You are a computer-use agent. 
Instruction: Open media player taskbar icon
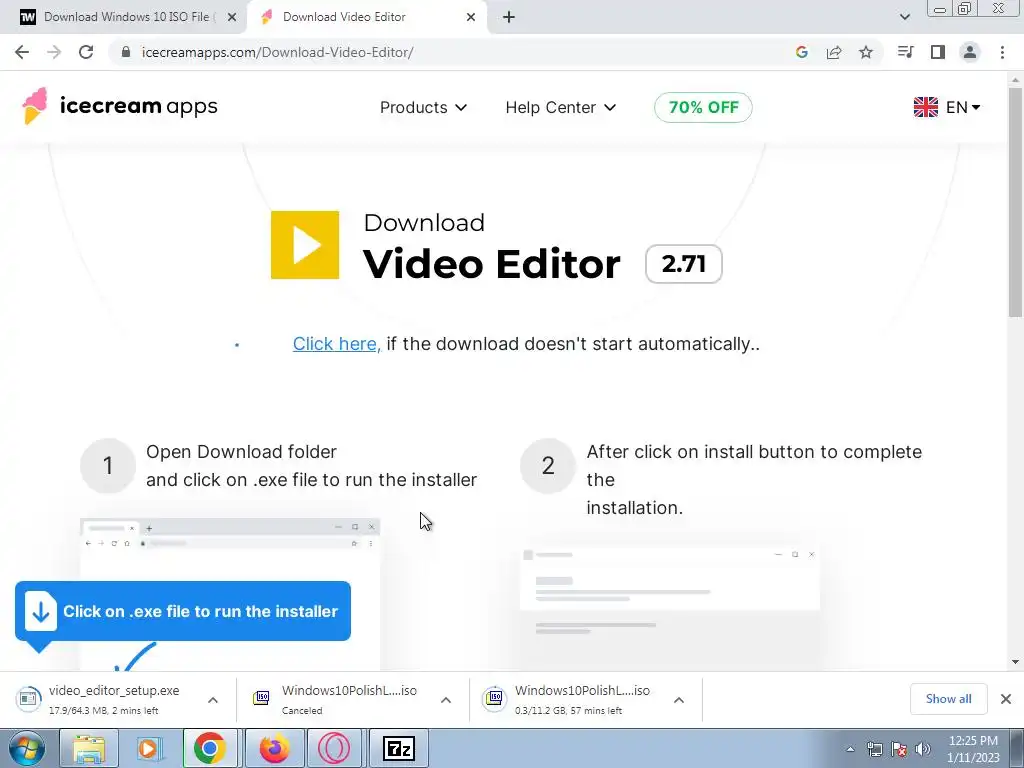point(149,748)
